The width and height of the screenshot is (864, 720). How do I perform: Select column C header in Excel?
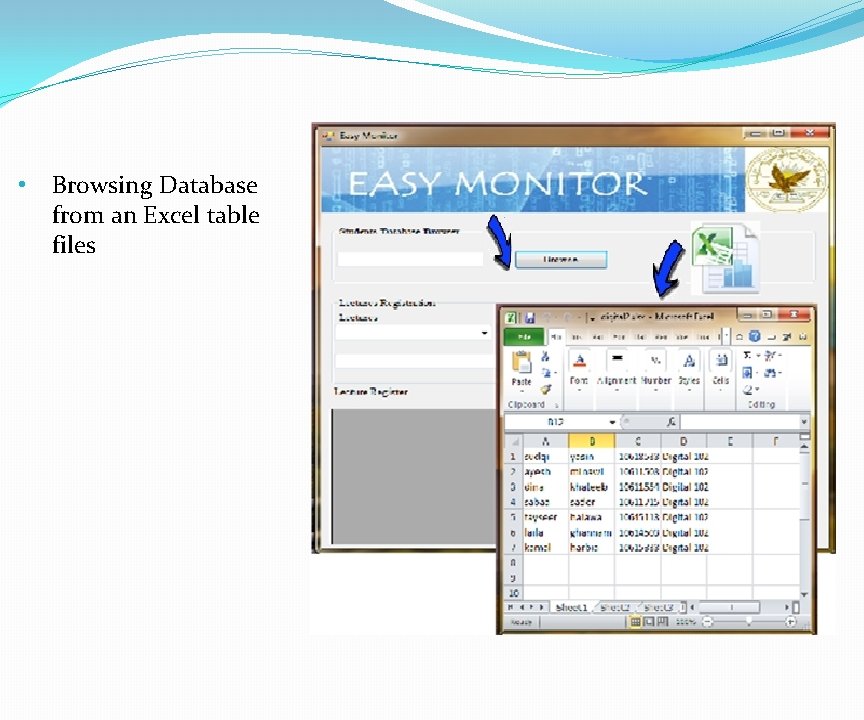tap(638, 442)
